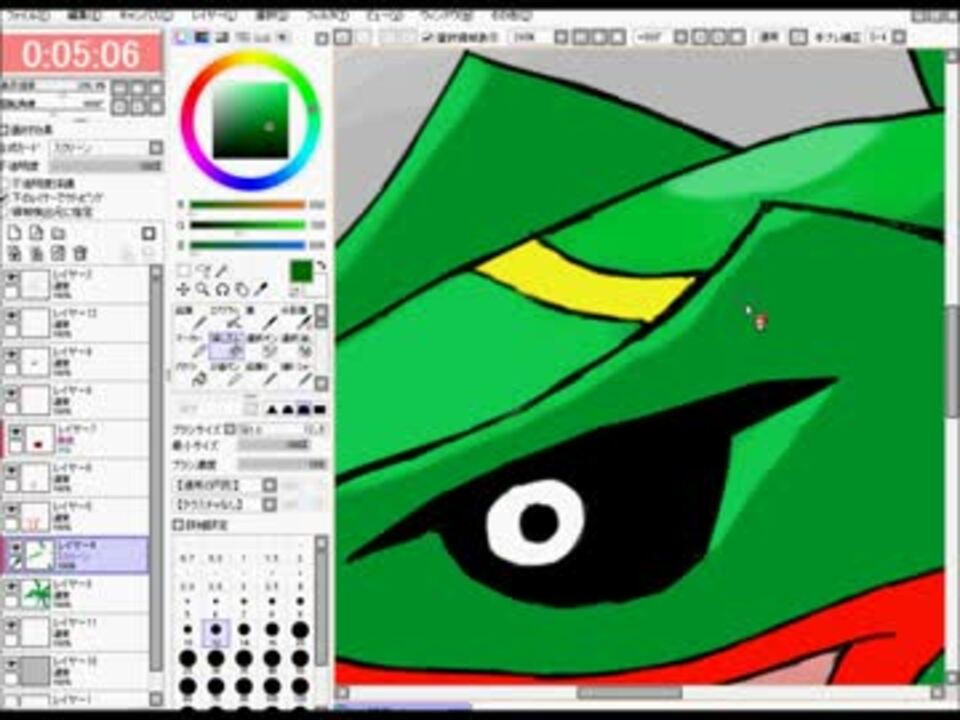Toggle advanced brush settings checkbox
This screenshot has height=720, width=960.
pos(178,525)
